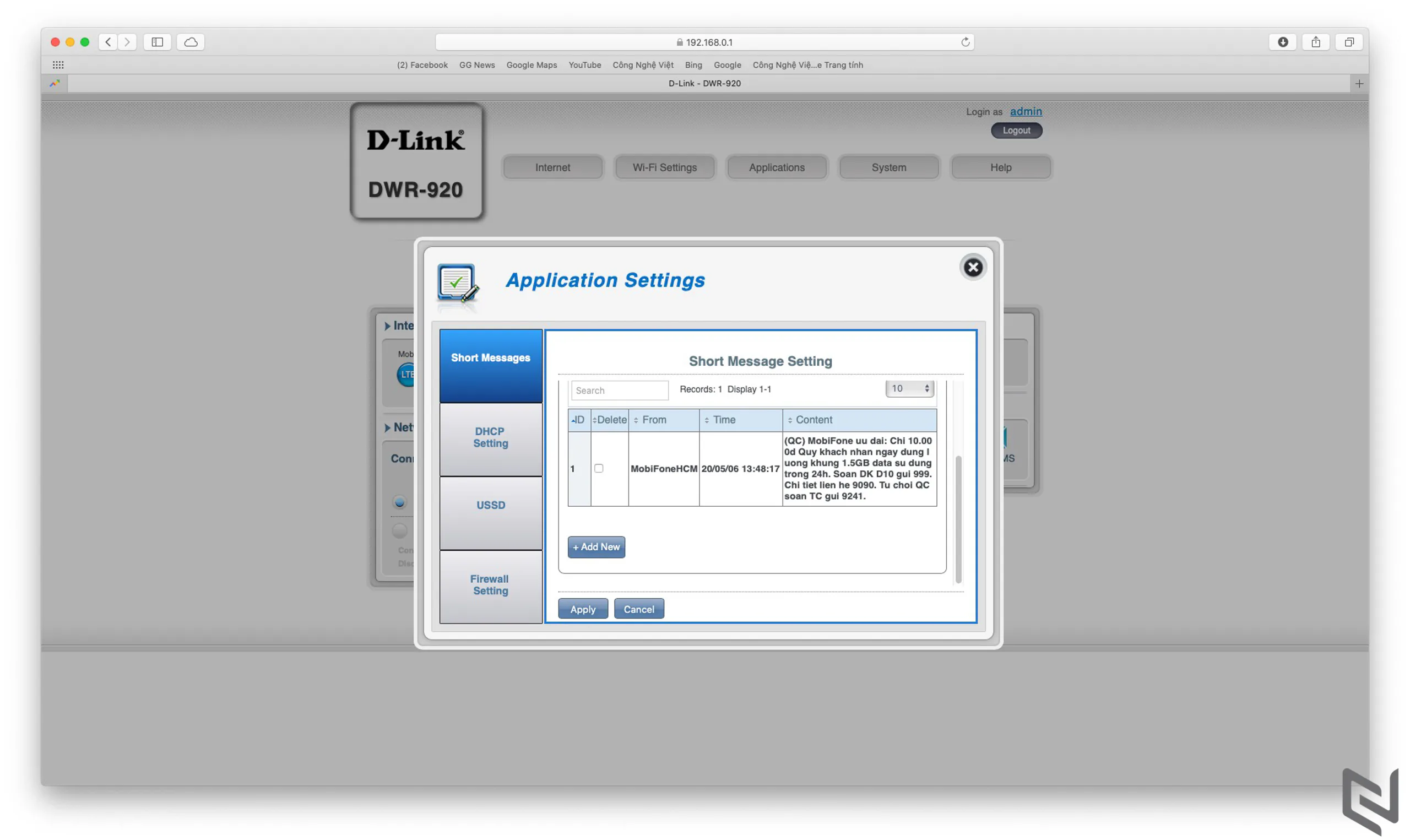Screen dimensions: 1410x840
Task: Switch to the USSD tab
Action: pyautogui.click(x=491, y=513)
